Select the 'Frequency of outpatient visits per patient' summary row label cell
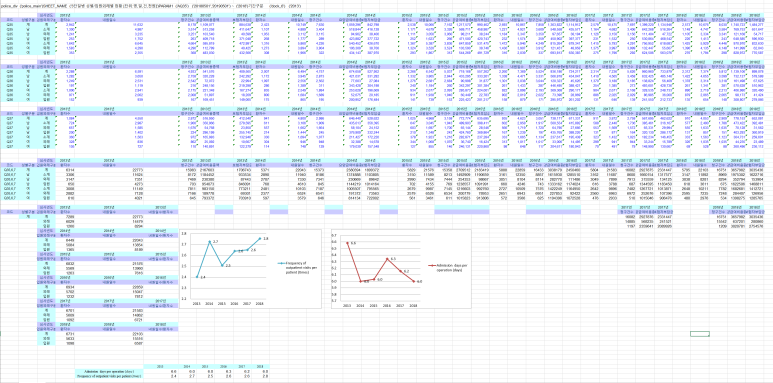 click(109, 376)
